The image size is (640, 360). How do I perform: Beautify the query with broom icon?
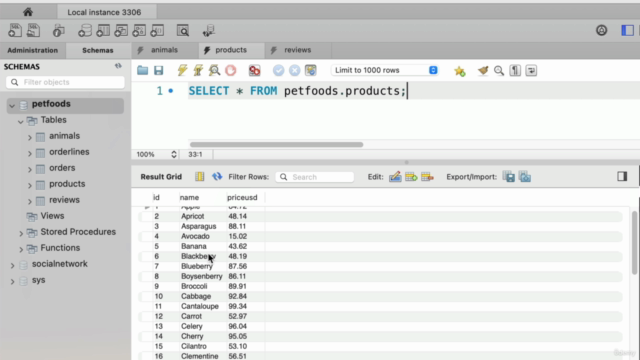point(483,70)
